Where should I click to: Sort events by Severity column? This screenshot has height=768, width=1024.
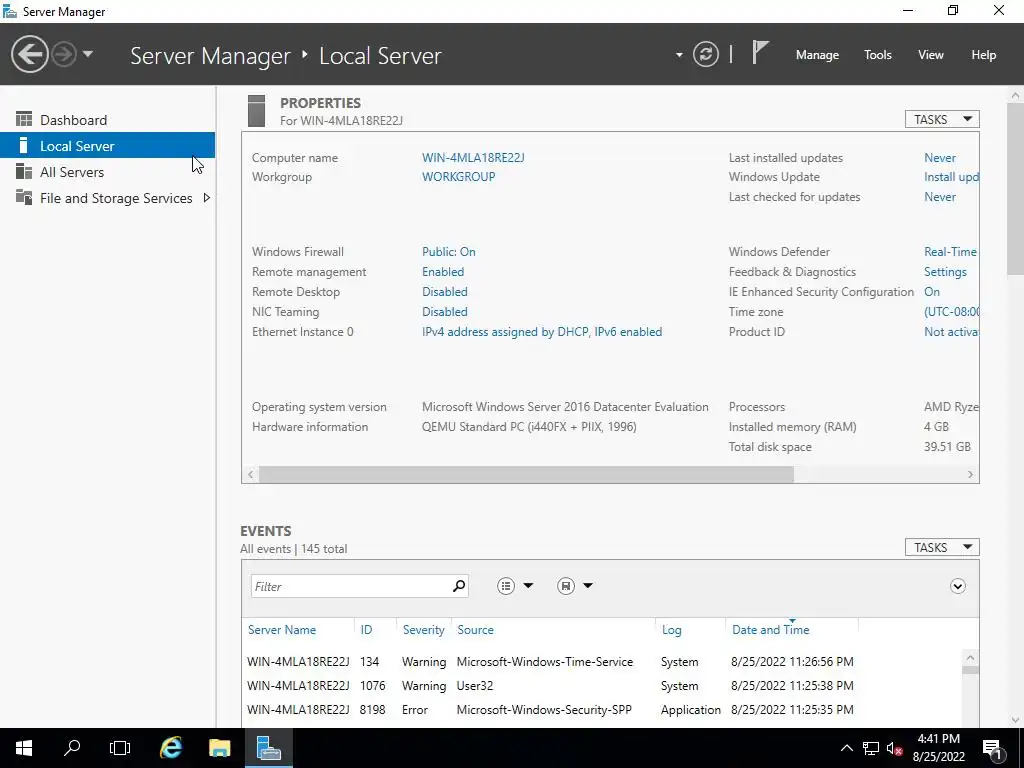point(423,630)
